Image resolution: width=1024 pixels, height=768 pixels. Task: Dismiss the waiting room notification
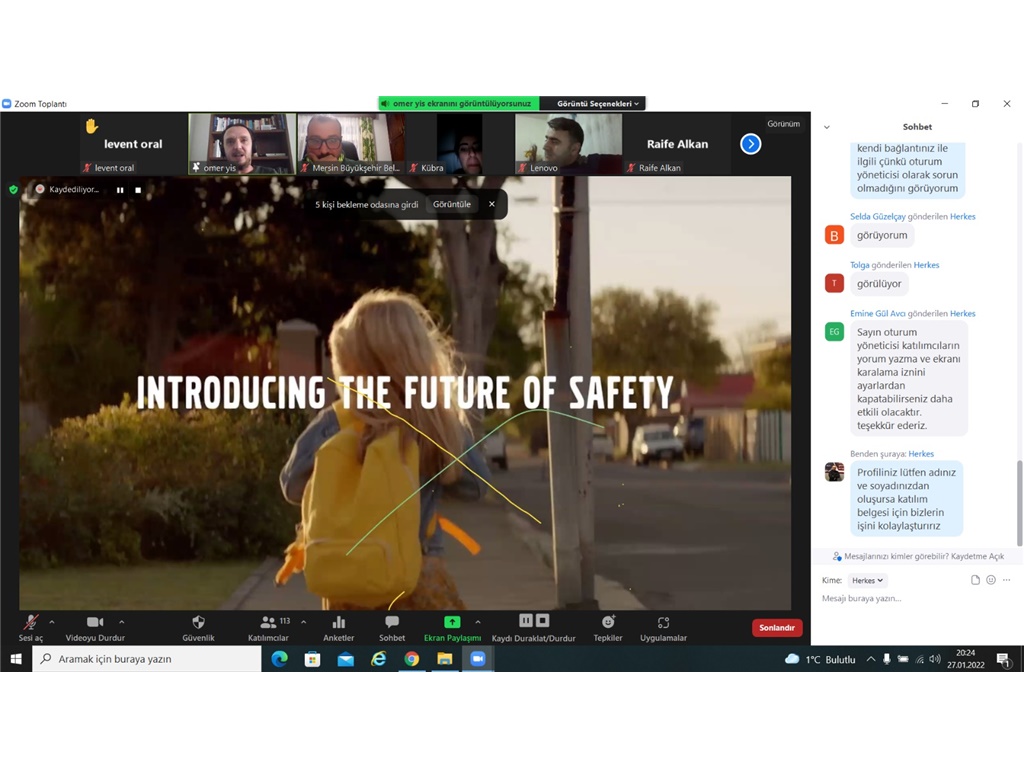tap(492, 204)
